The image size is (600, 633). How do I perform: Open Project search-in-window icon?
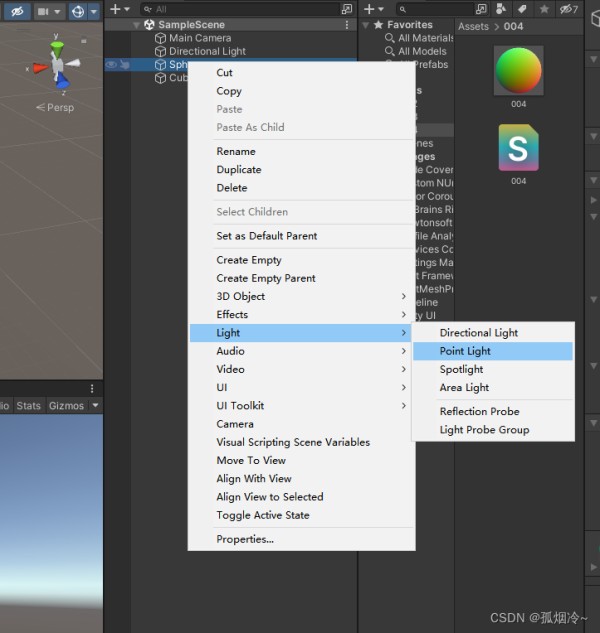[x=481, y=9]
